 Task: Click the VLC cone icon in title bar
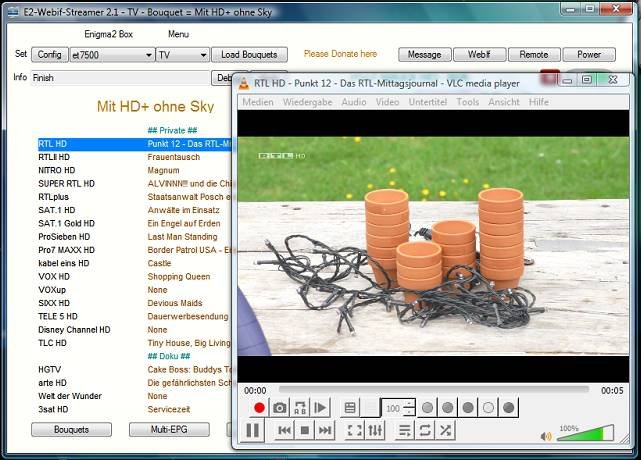pos(244,83)
